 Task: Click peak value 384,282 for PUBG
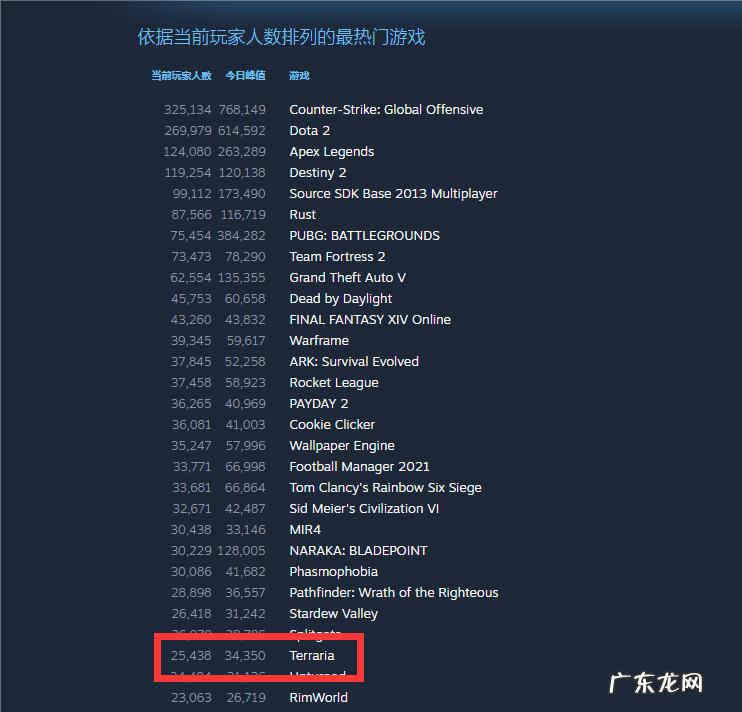click(241, 236)
